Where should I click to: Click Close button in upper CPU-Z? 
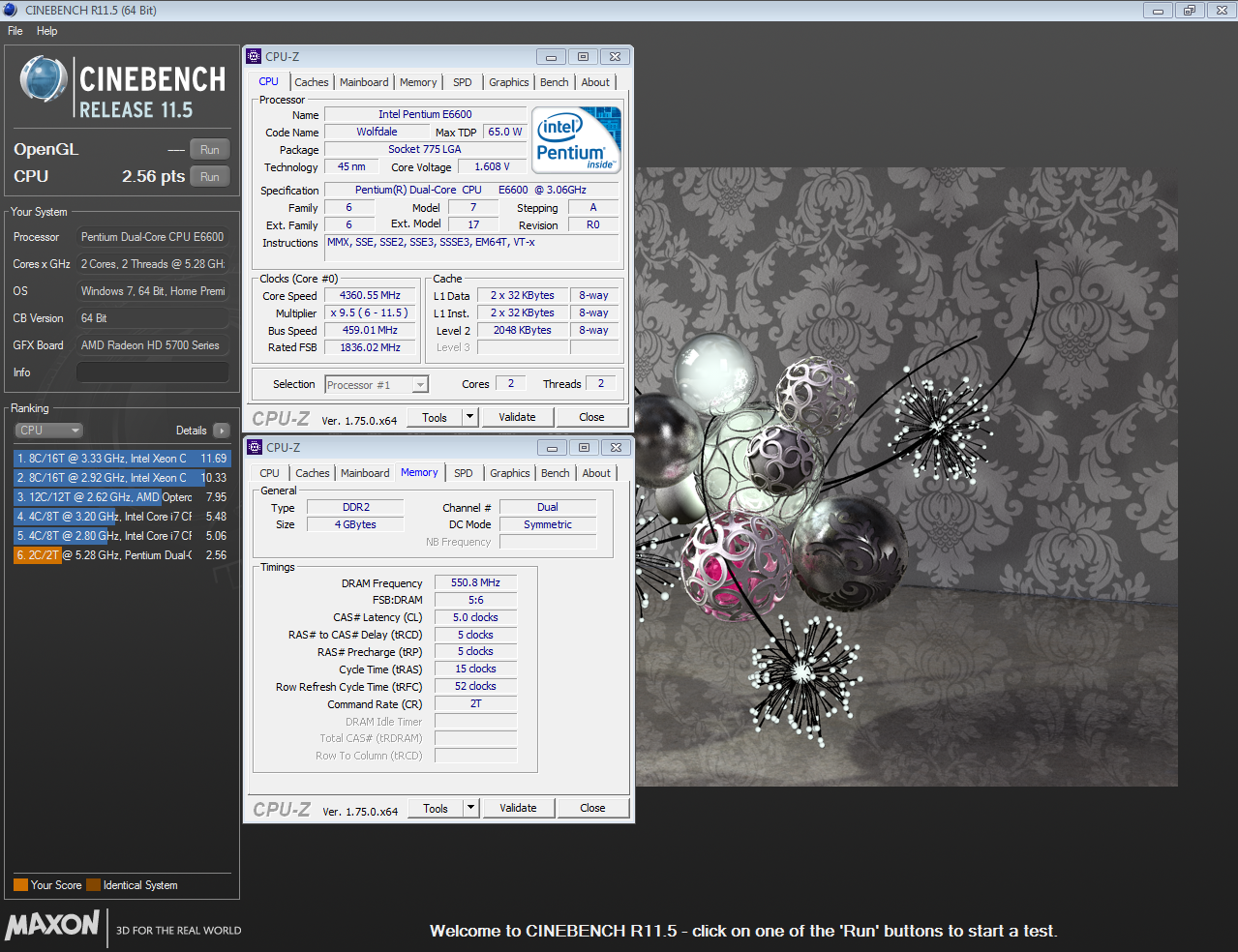[x=591, y=418]
